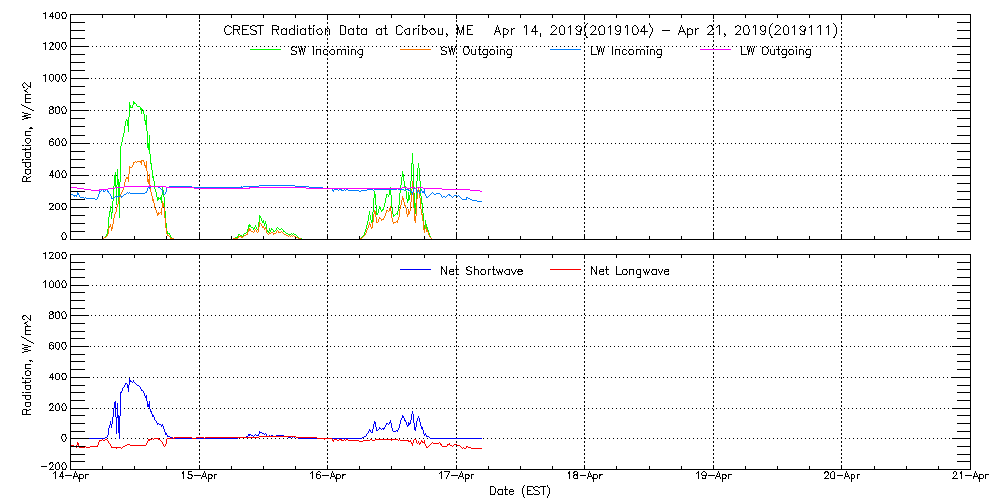
Task: Select the "Net Longwave" legend label
Action: click(630, 271)
